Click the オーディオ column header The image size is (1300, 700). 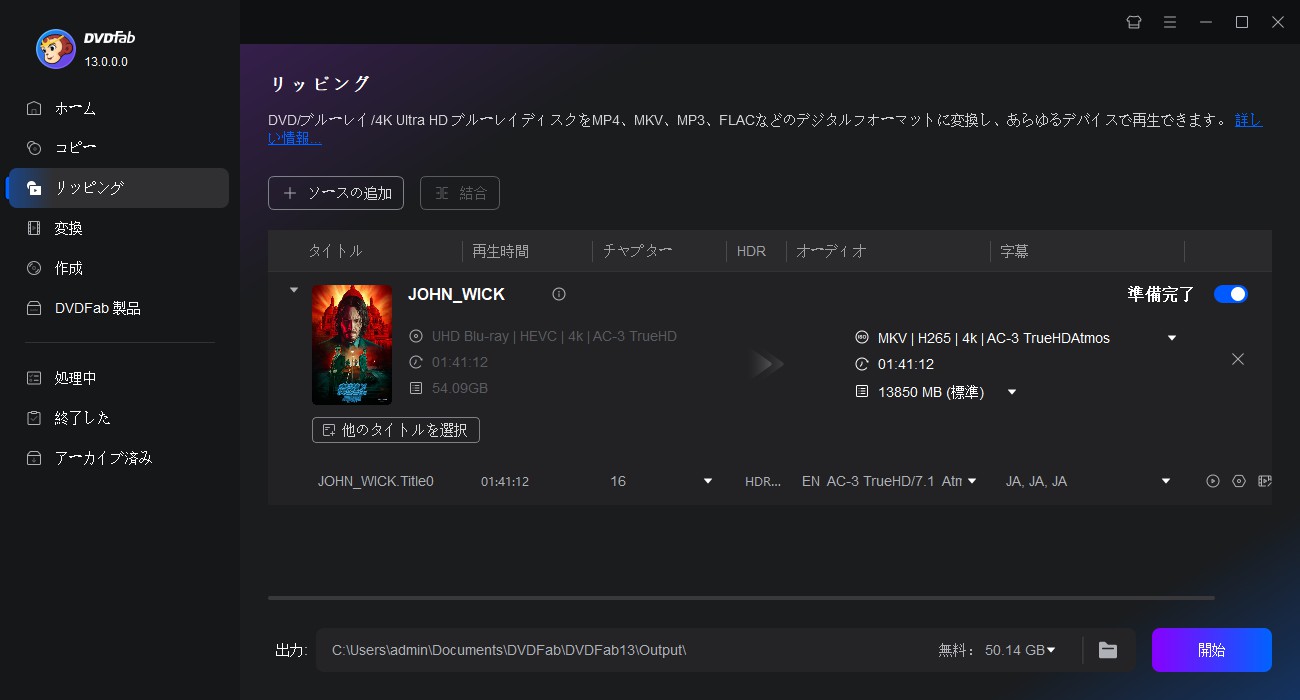point(831,251)
